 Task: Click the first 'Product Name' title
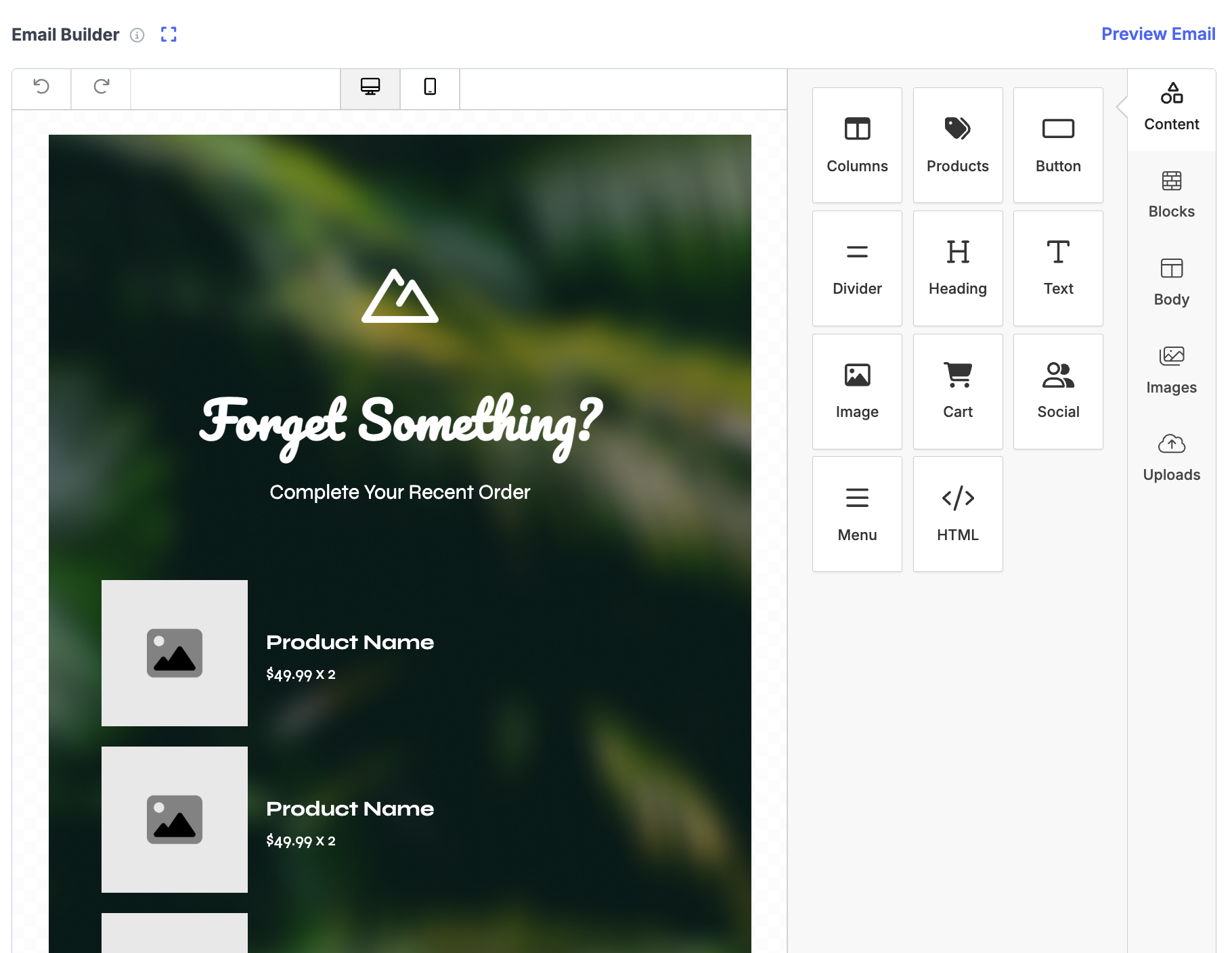(350, 642)
